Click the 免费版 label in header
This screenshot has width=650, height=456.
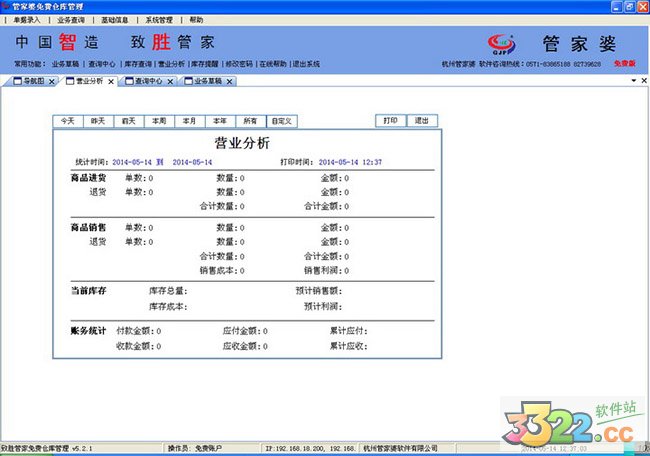pyautogui.click(x=625, y=63)
